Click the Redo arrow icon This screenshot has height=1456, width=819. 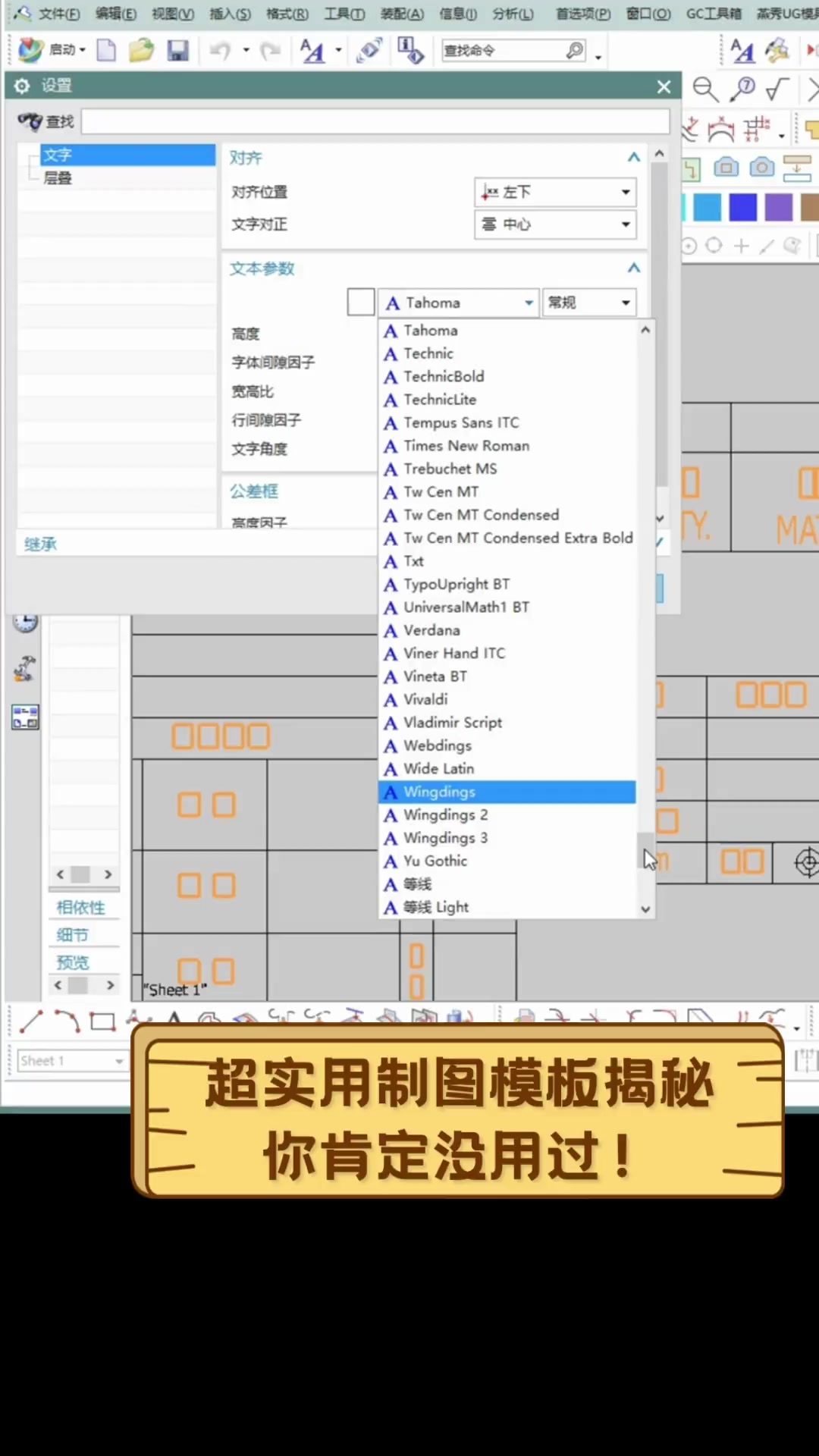tap(270, 50)
